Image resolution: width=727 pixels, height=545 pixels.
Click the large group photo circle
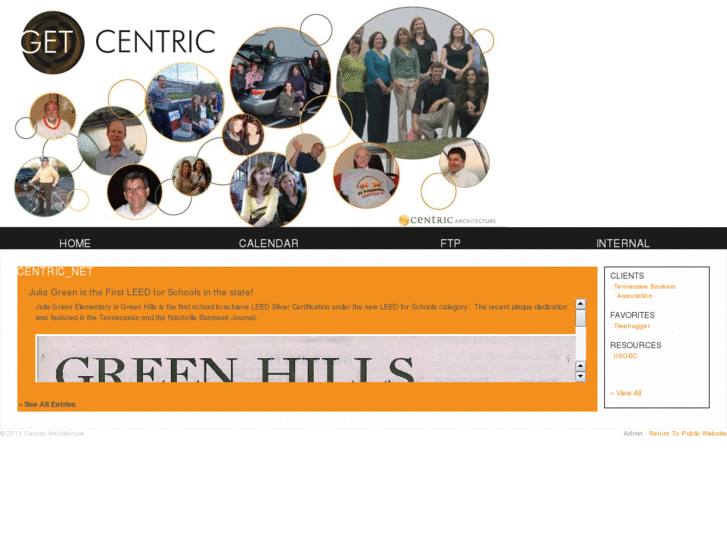pyautogui.click(x=413, y=82)
